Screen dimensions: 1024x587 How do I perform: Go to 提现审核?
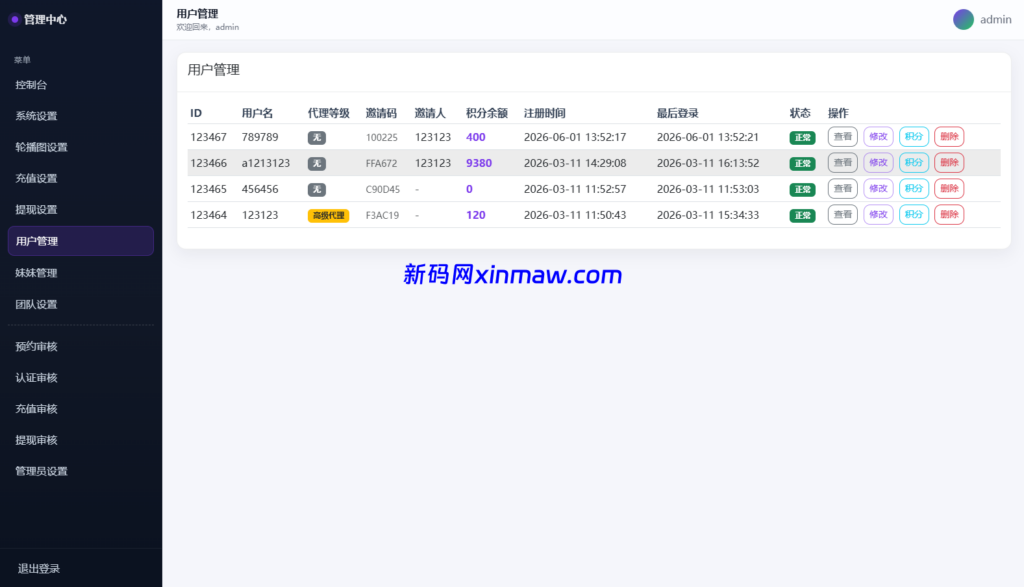pyautogui.click(x=81, y=440)
